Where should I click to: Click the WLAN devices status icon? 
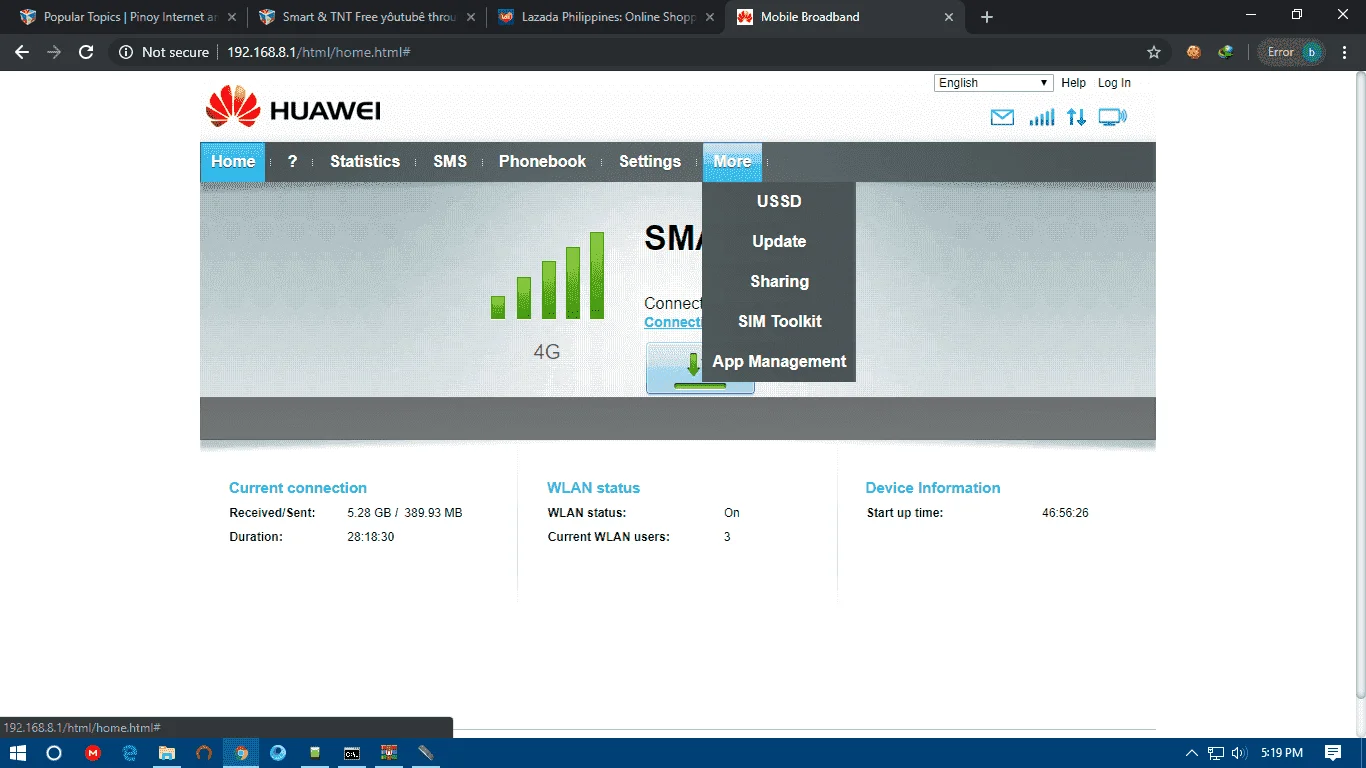[x=1112, y=117]
